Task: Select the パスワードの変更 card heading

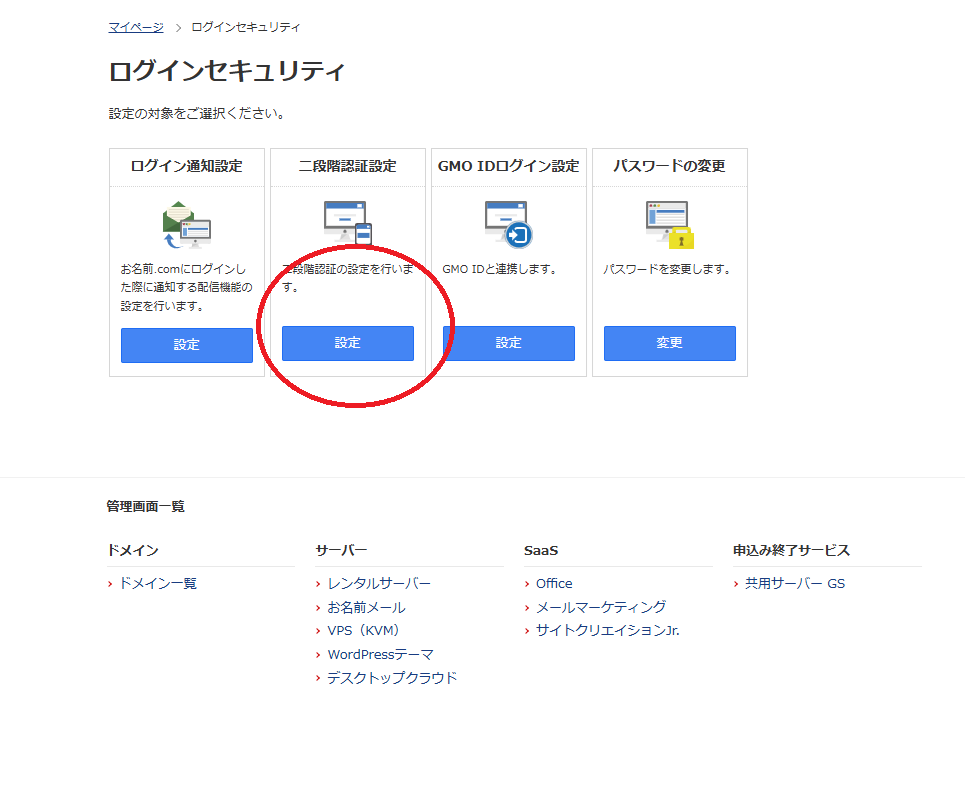Action: coord(670,166)
